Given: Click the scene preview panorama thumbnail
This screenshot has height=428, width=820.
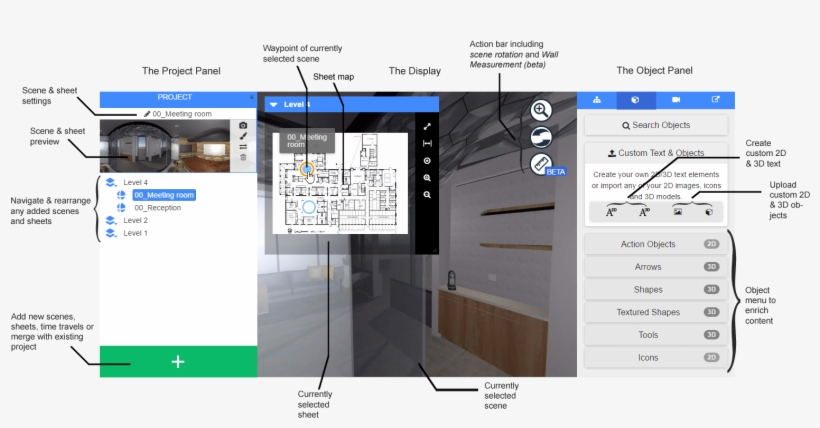Looking at the screenshot, I should click(x=165, y=146).
